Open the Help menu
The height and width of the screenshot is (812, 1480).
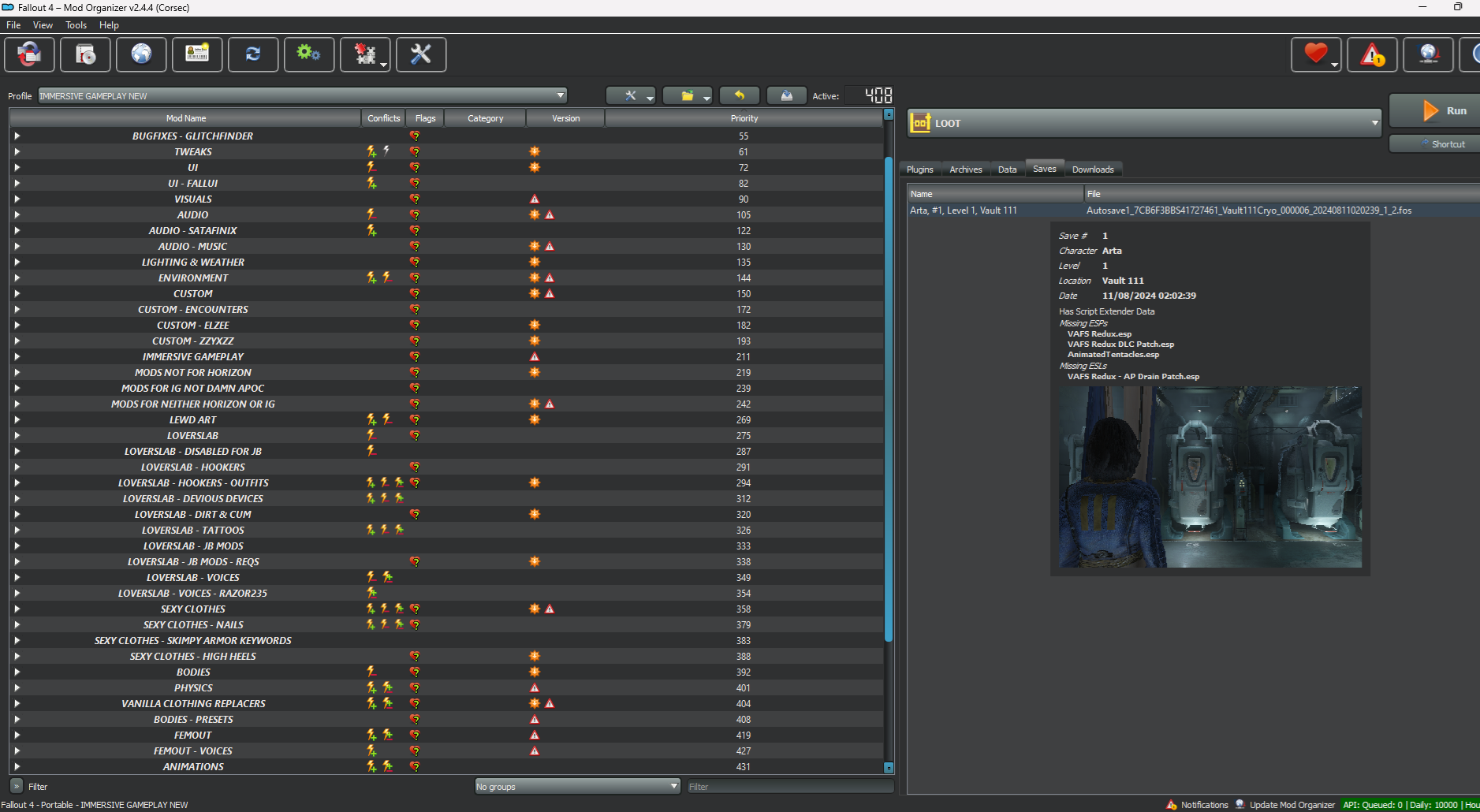point(109,25)
